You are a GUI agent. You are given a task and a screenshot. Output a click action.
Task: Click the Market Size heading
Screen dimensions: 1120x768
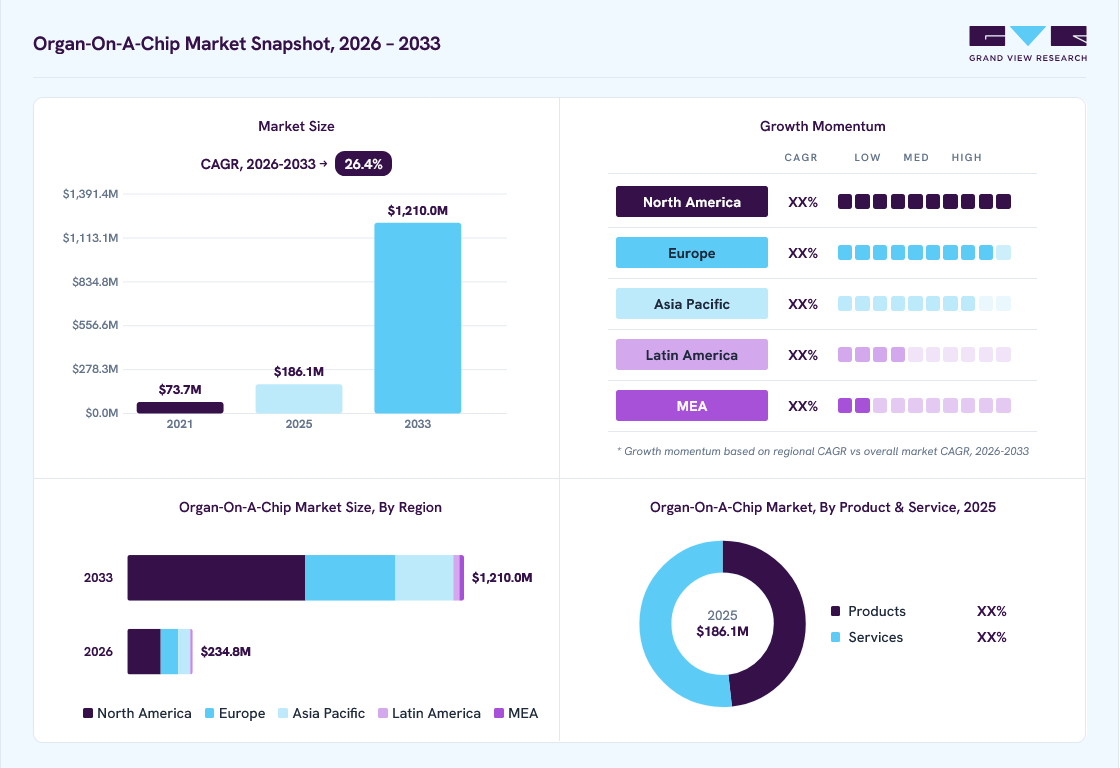[x=296, y=126]
